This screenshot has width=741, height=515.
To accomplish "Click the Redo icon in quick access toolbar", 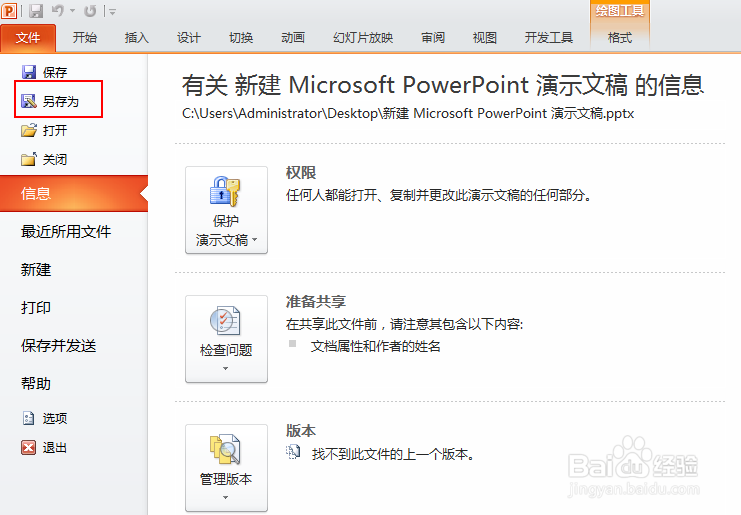I will (90, 10).
